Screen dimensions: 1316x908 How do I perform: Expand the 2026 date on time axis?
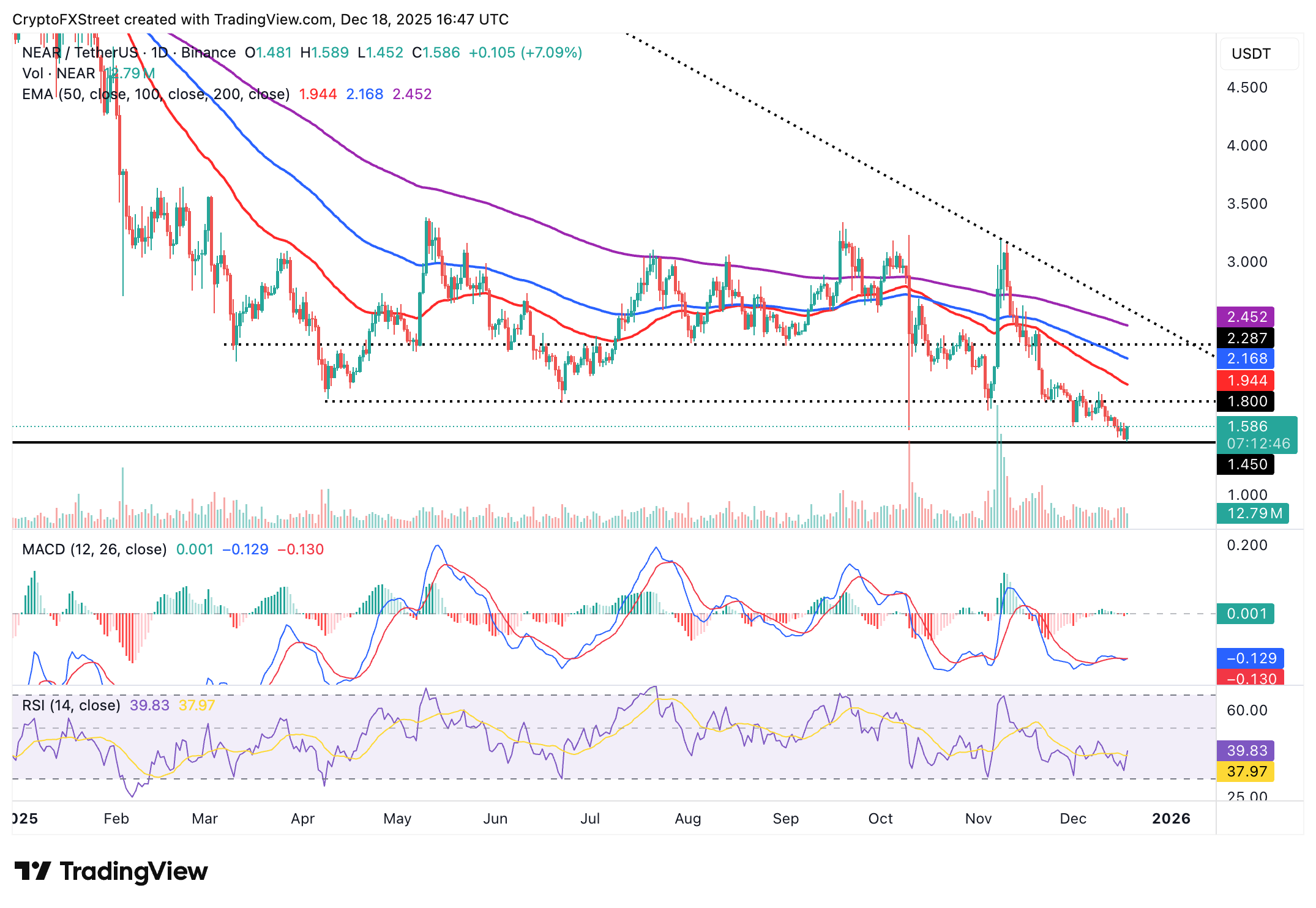tap(1171, 818)
